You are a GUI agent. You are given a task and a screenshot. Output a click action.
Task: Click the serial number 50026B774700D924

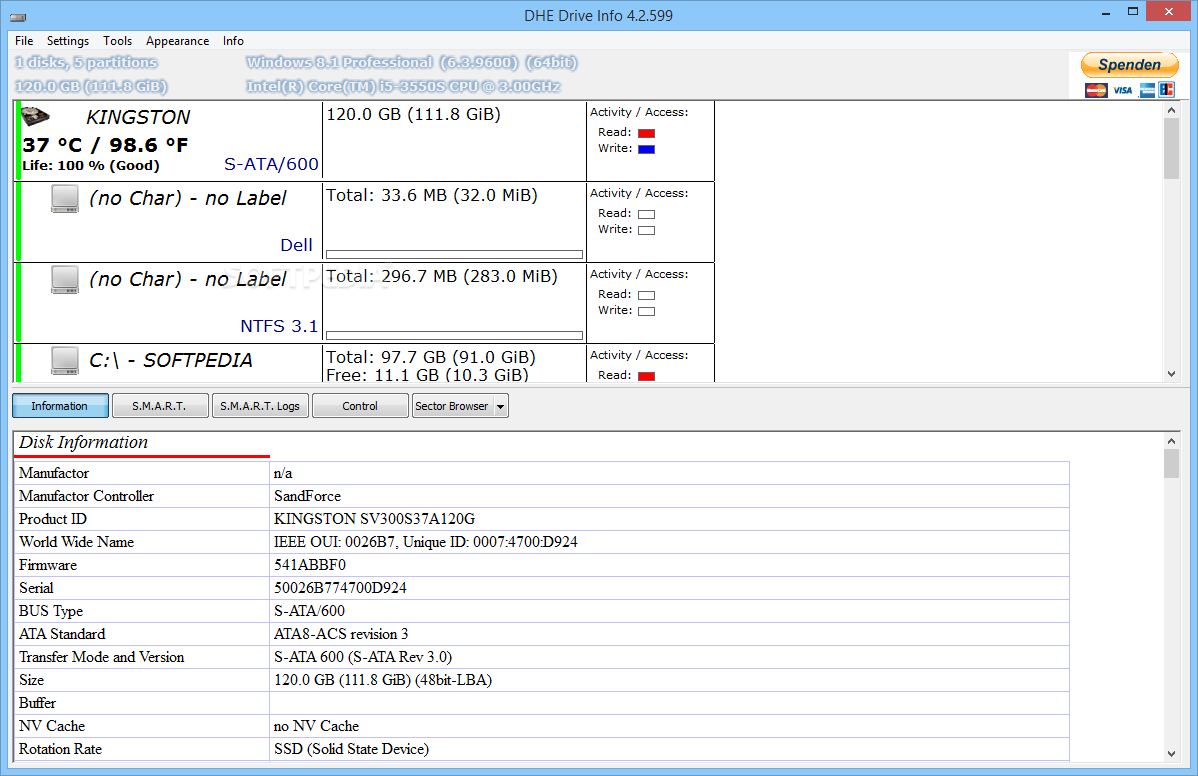tap(340, 587)
